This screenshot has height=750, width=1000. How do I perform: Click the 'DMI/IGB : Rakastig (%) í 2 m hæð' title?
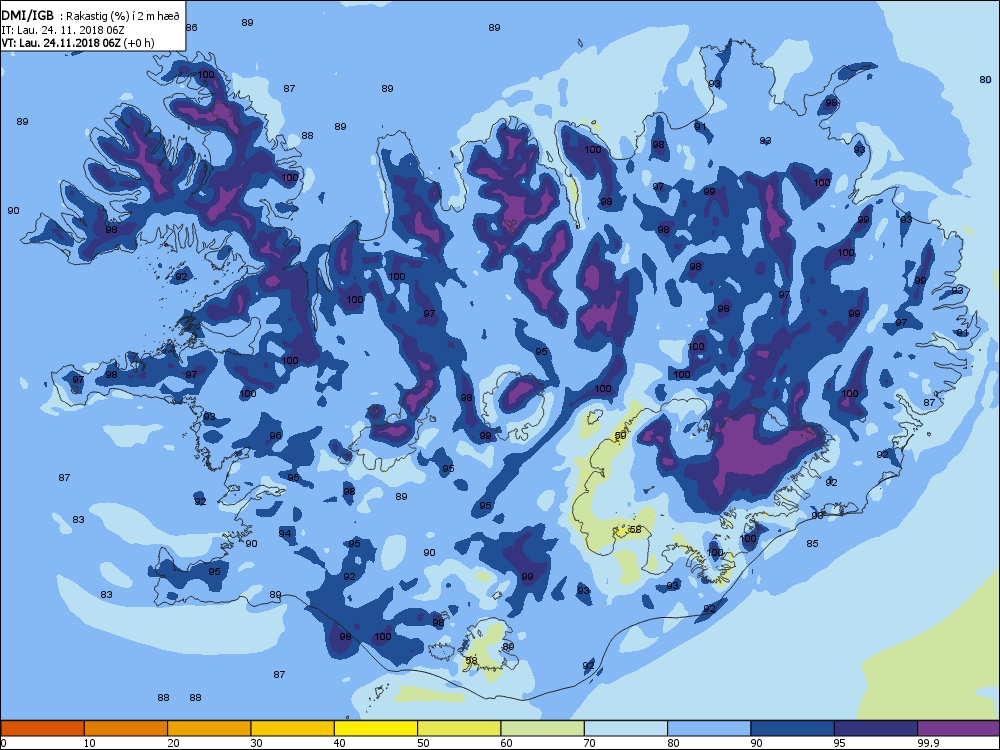click(91, 17)
